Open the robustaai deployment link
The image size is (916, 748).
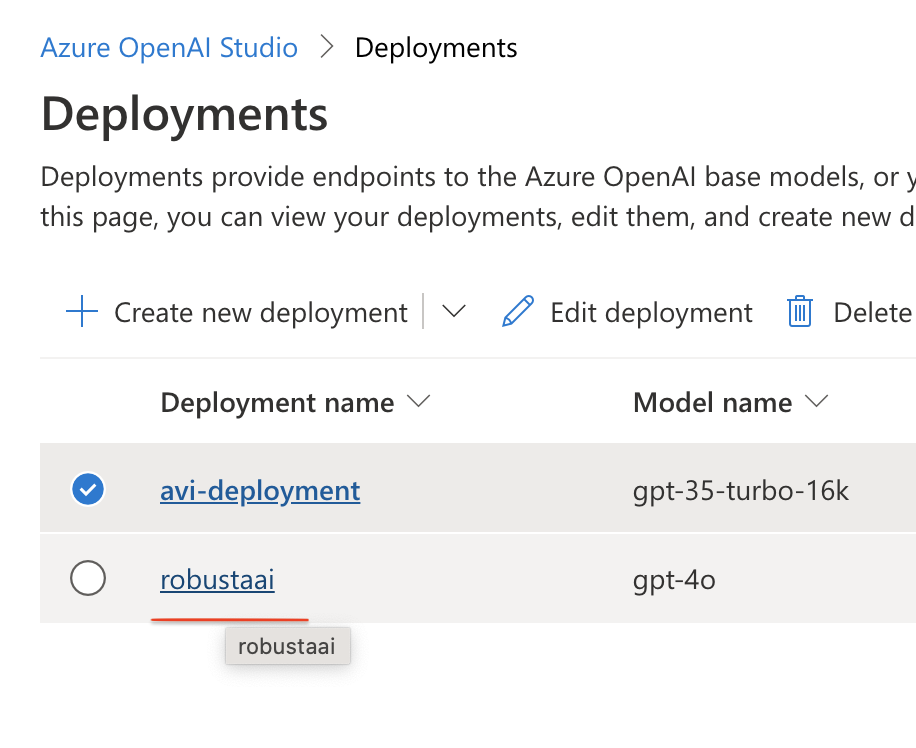click(x=217, y=579)
